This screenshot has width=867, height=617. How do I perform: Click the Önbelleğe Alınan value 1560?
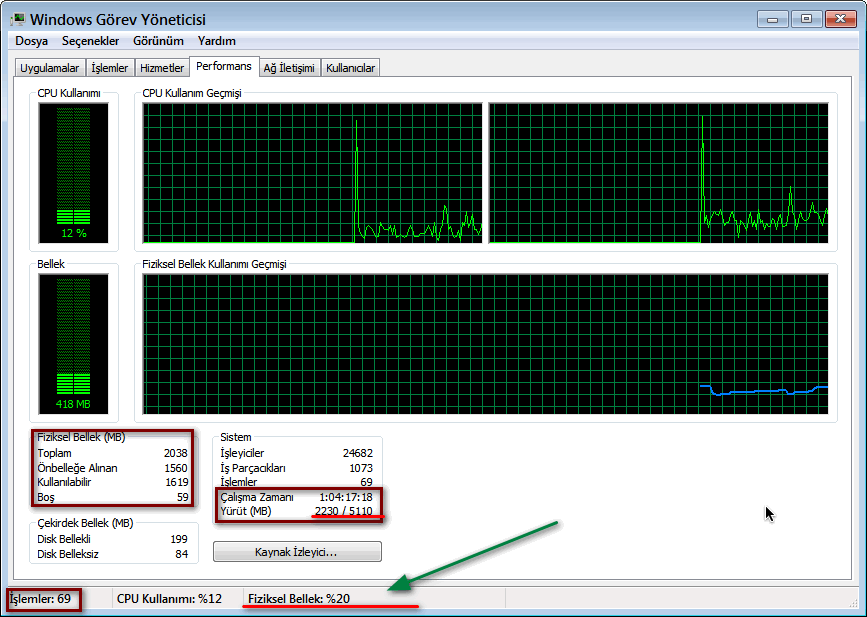(x=176, y=468)
